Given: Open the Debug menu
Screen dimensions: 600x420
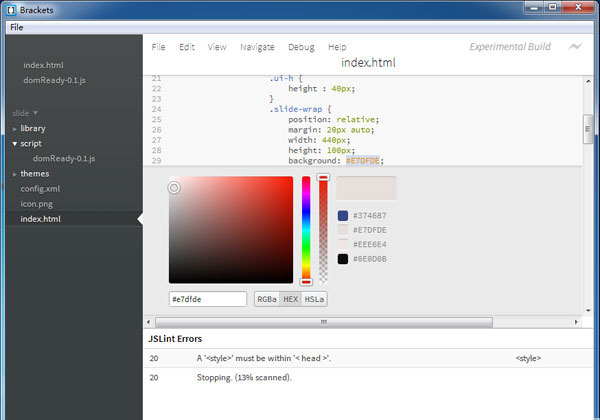Looking at the screenshot, I should pos(301,47).
